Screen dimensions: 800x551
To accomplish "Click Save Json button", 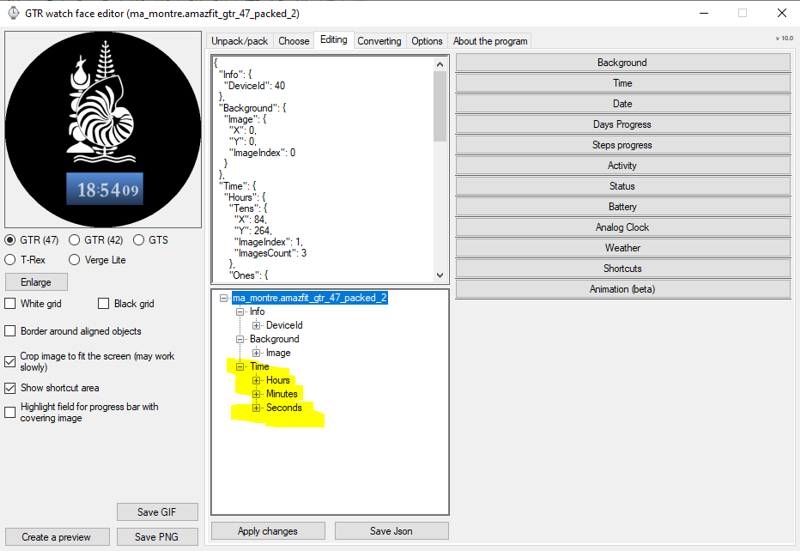I will pyautogui.click(x=391, y=531).
